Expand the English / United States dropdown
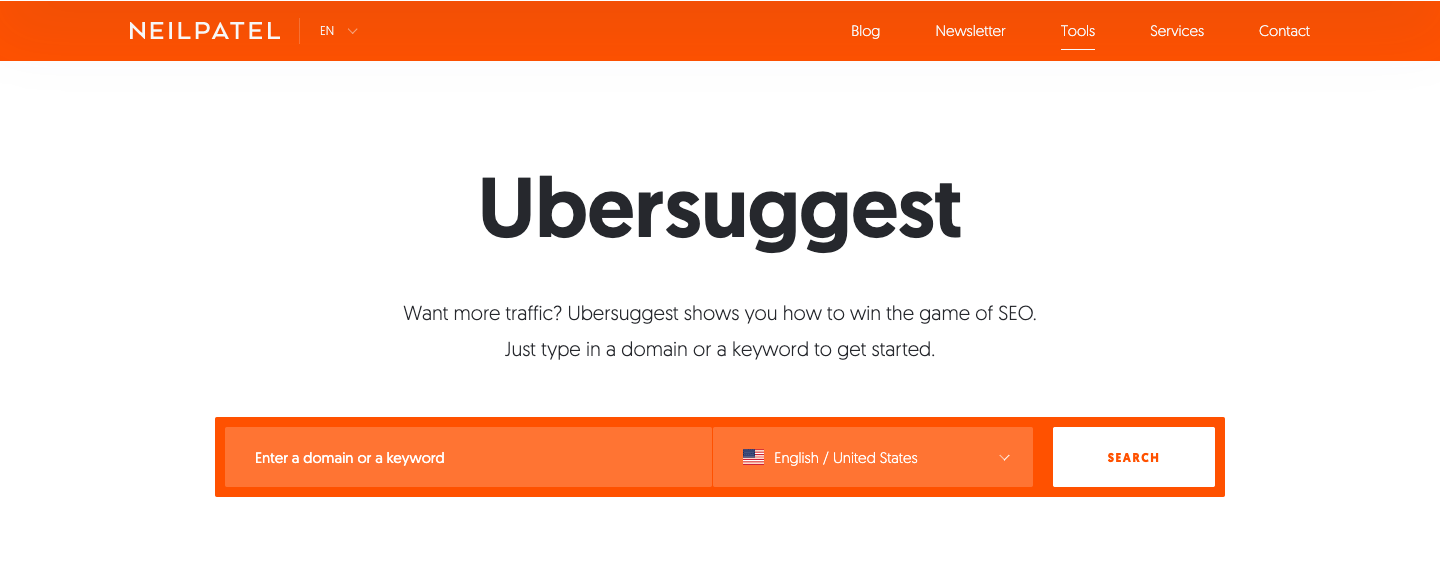This screenshot has height=580, width=1440. point(873,457)
